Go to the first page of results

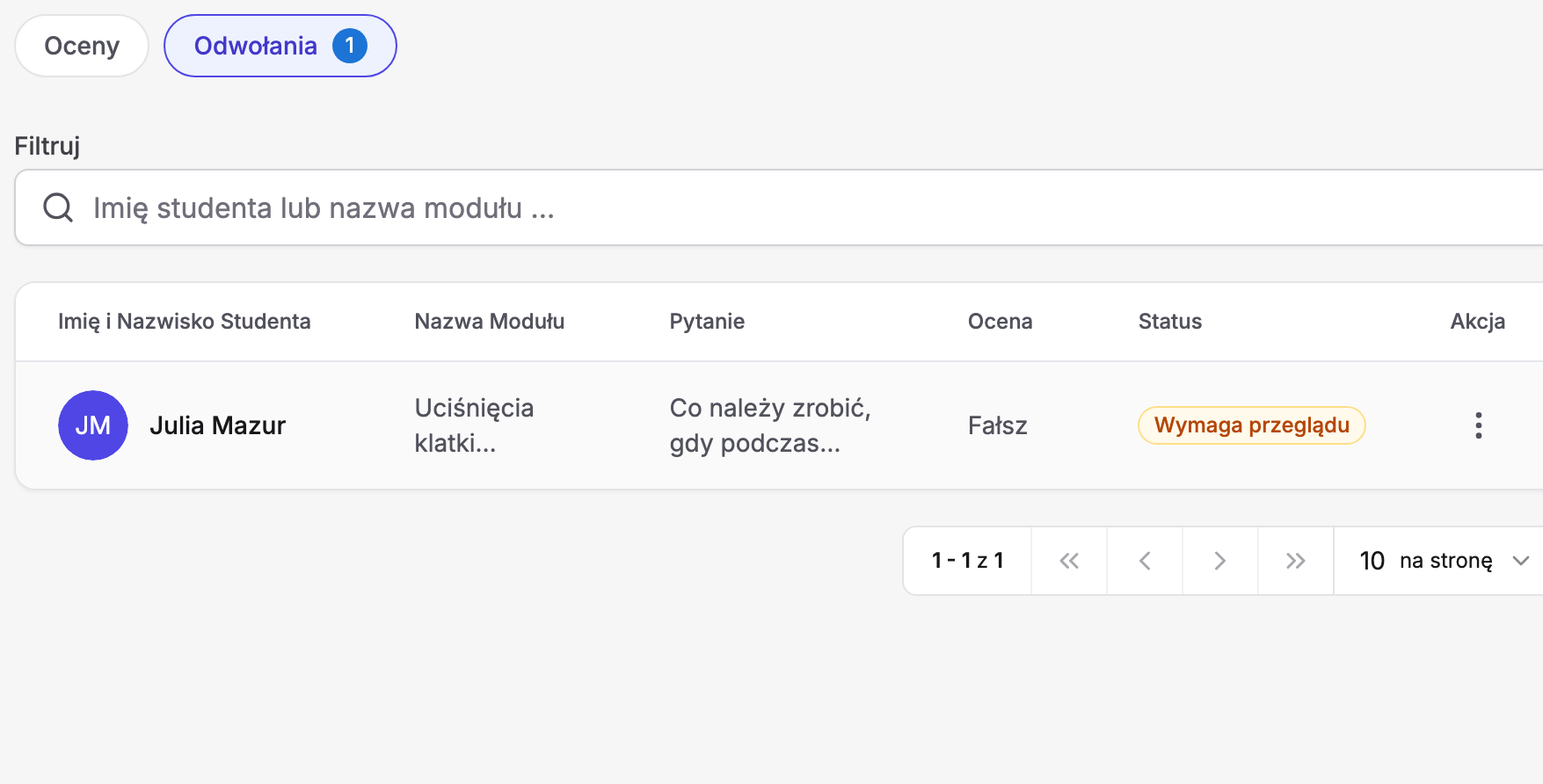(x=1069, y=561)
